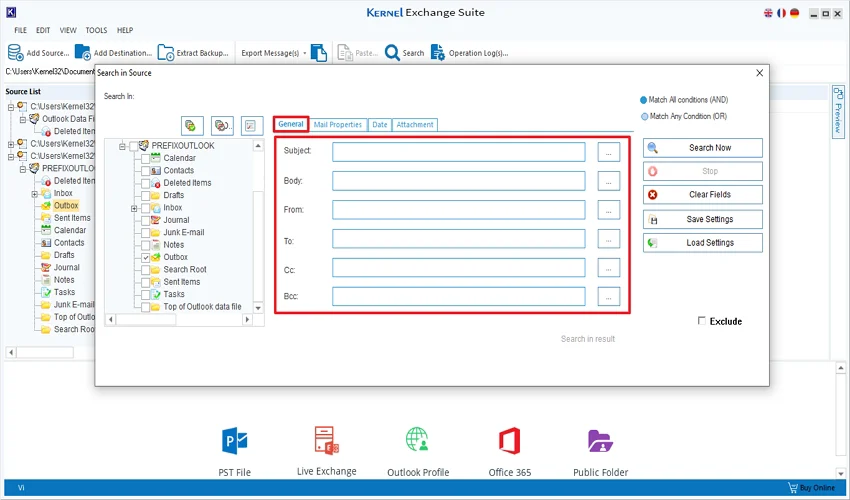
Task: Open the EDIT menu
Action: click(x=43, y=30)
